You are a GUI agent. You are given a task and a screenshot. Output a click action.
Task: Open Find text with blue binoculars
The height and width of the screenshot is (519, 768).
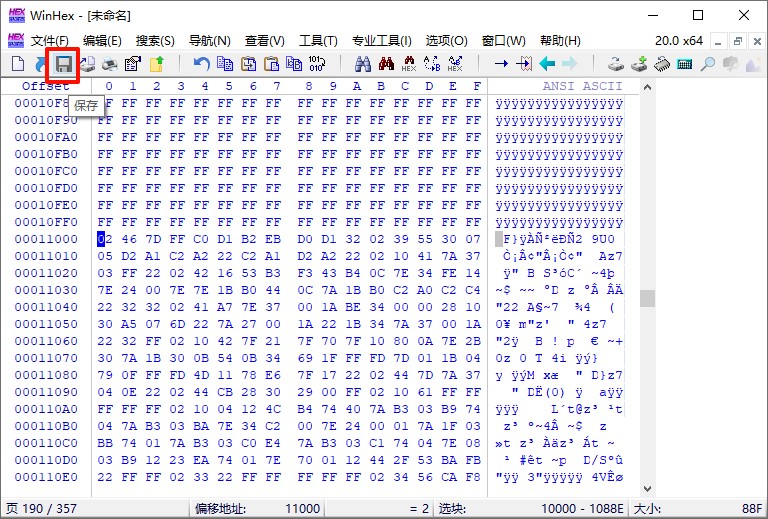click(x=363, y=64)
